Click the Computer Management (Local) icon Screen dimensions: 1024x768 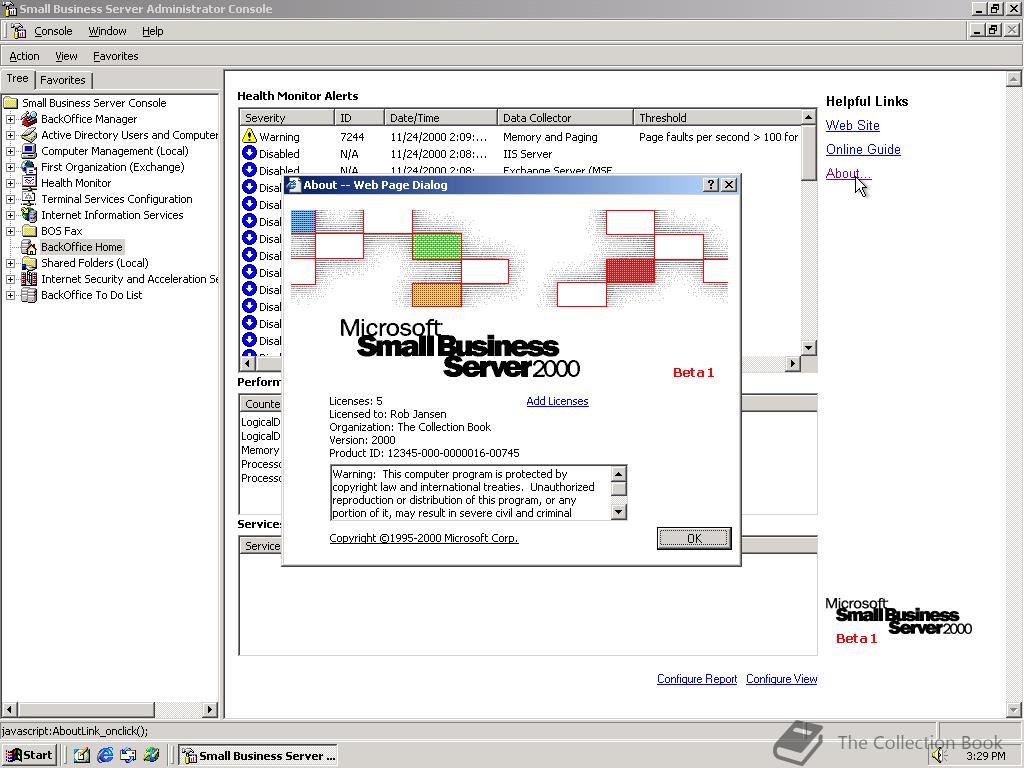click(29, 151)
